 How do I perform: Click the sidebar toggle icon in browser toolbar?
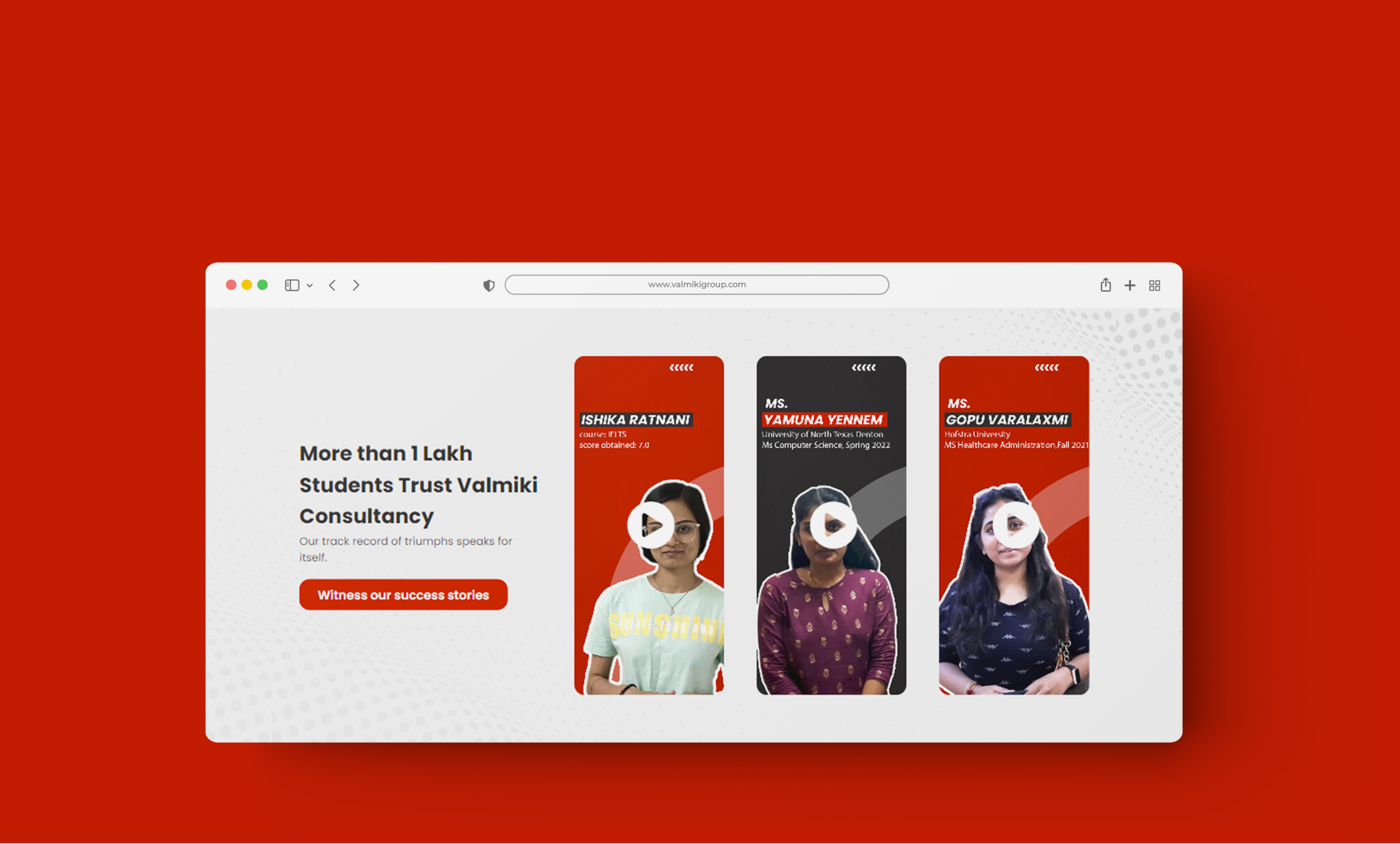[292, 285]
